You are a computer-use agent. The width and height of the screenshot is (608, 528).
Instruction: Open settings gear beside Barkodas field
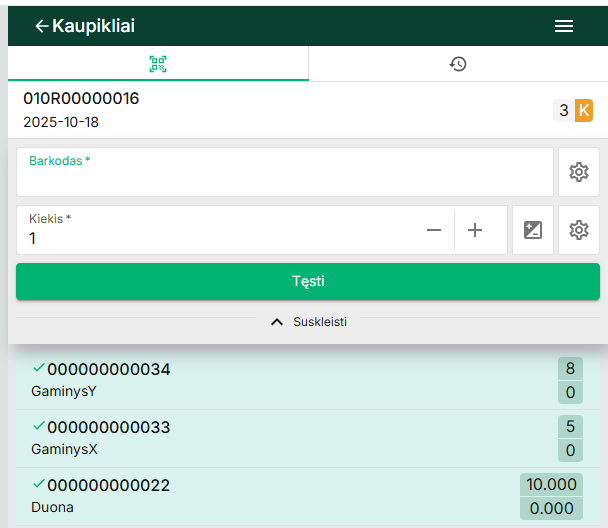(578, 172)
